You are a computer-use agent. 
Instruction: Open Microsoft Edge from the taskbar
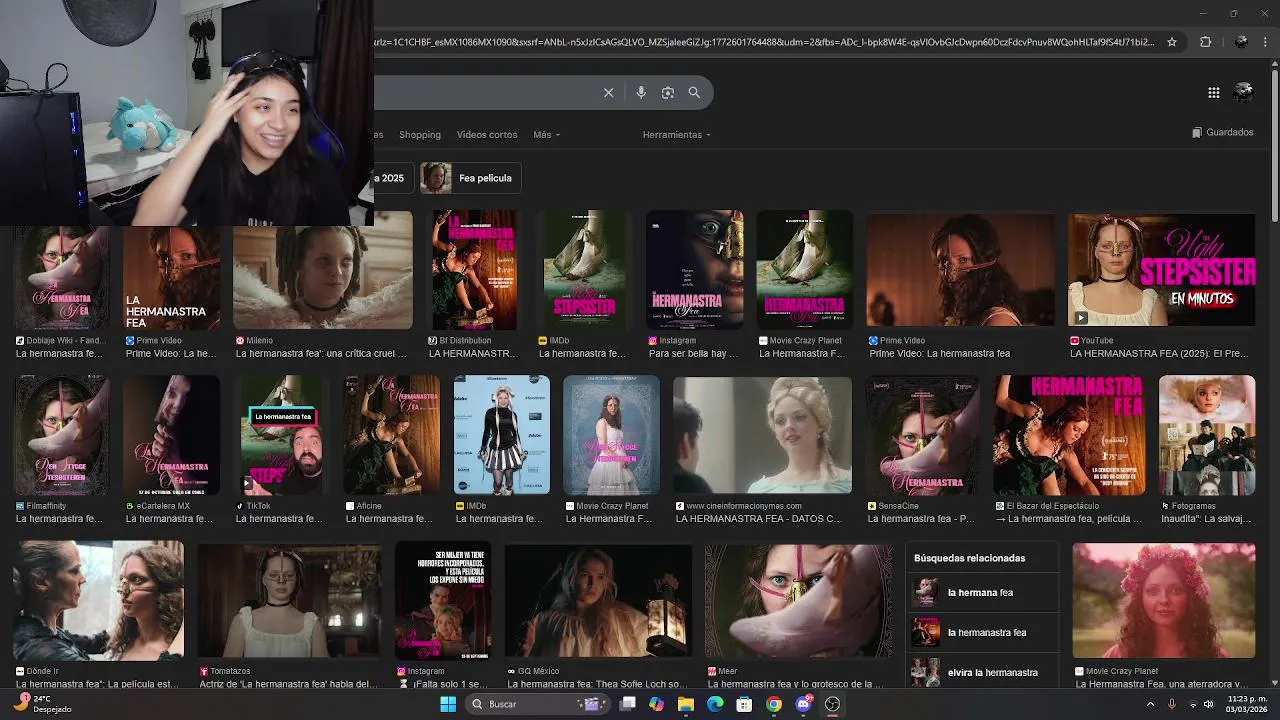click(x=715, y=704)
